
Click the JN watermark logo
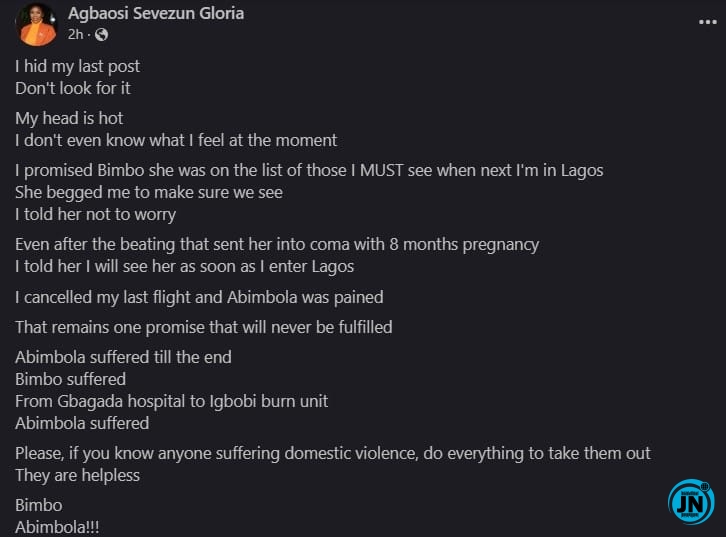pyautogui.click(x=691, y=502)
